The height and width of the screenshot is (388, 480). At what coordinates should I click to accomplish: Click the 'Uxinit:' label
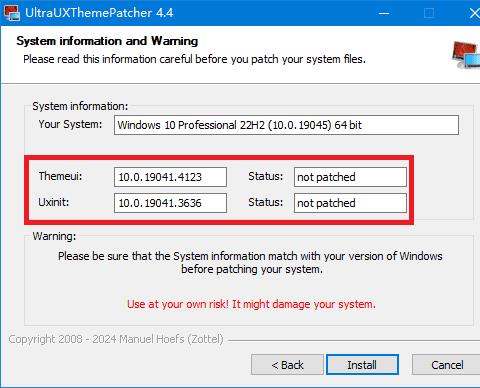(54, 202)
